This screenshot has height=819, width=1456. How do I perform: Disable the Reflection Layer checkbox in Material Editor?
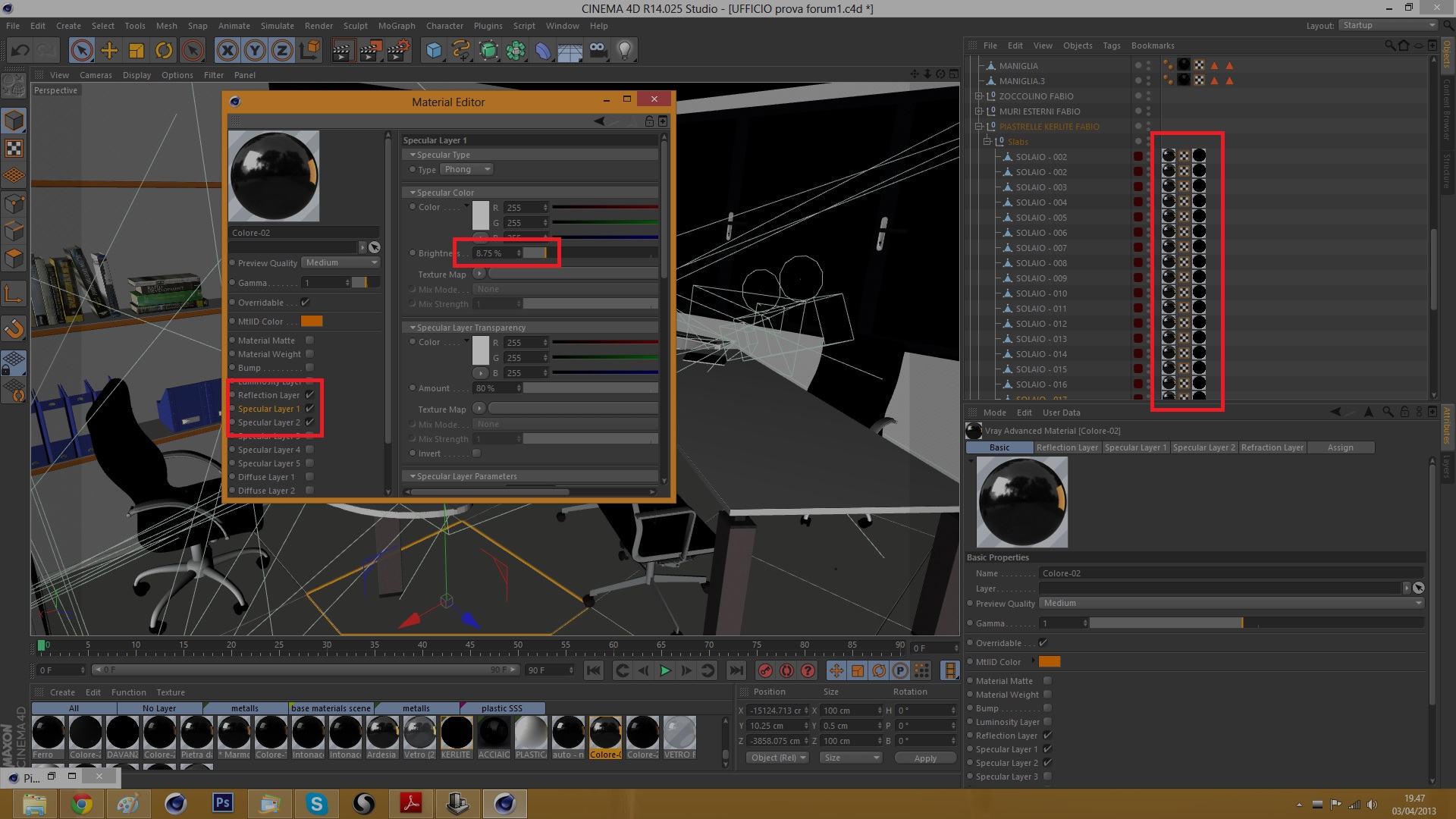(309, 395)
